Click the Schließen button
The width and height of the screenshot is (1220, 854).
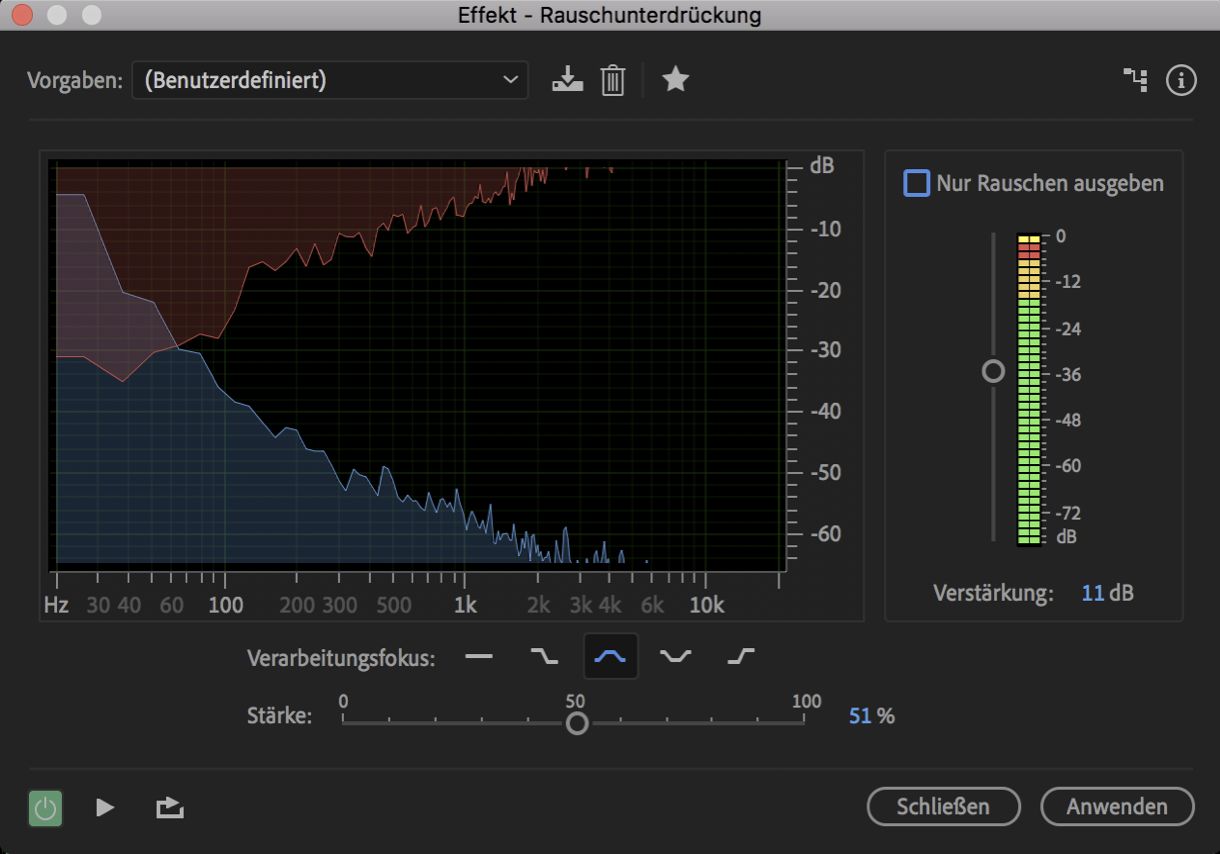click(x=943, y=807)
